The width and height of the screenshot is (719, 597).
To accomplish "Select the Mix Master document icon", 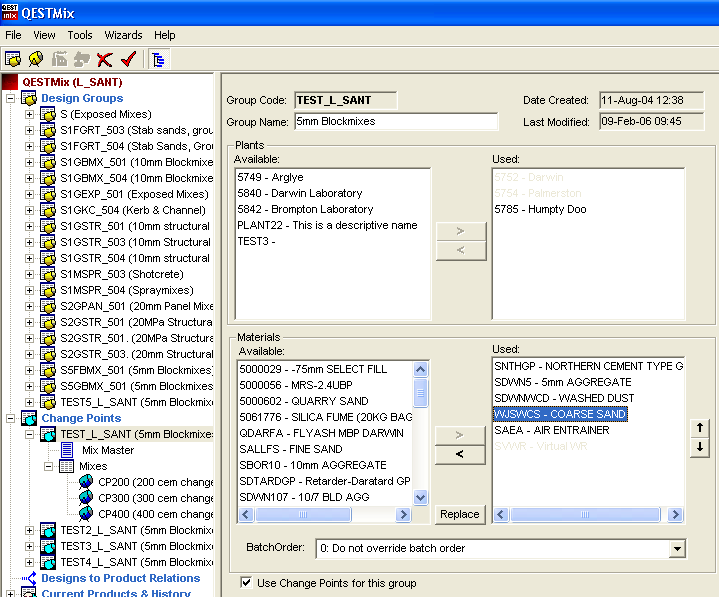I will coord(68,450).
